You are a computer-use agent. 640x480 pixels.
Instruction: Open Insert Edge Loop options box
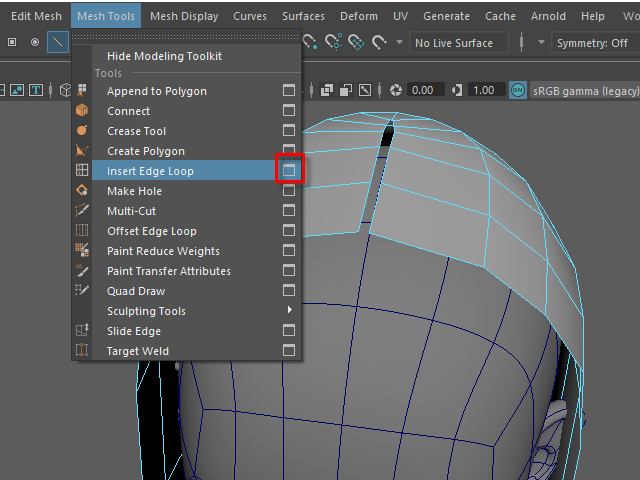289,171
